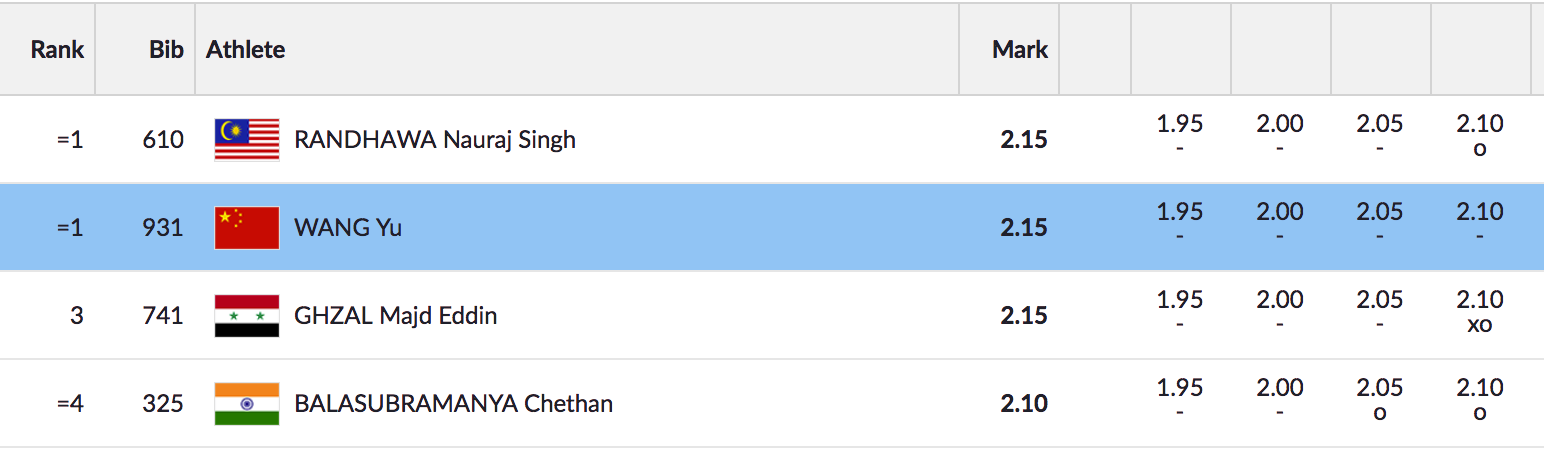Open GHZAL Majd Eddin's profile
The height and width of the screenshot is (450, 1544).
tap(395, 315)
